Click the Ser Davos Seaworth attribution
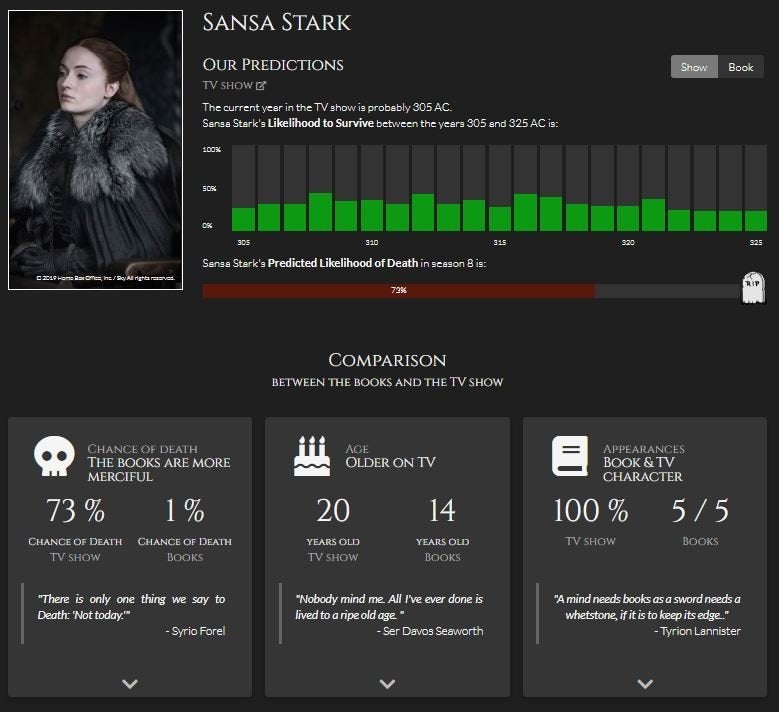The image size is (779, 712). point(430,631)
